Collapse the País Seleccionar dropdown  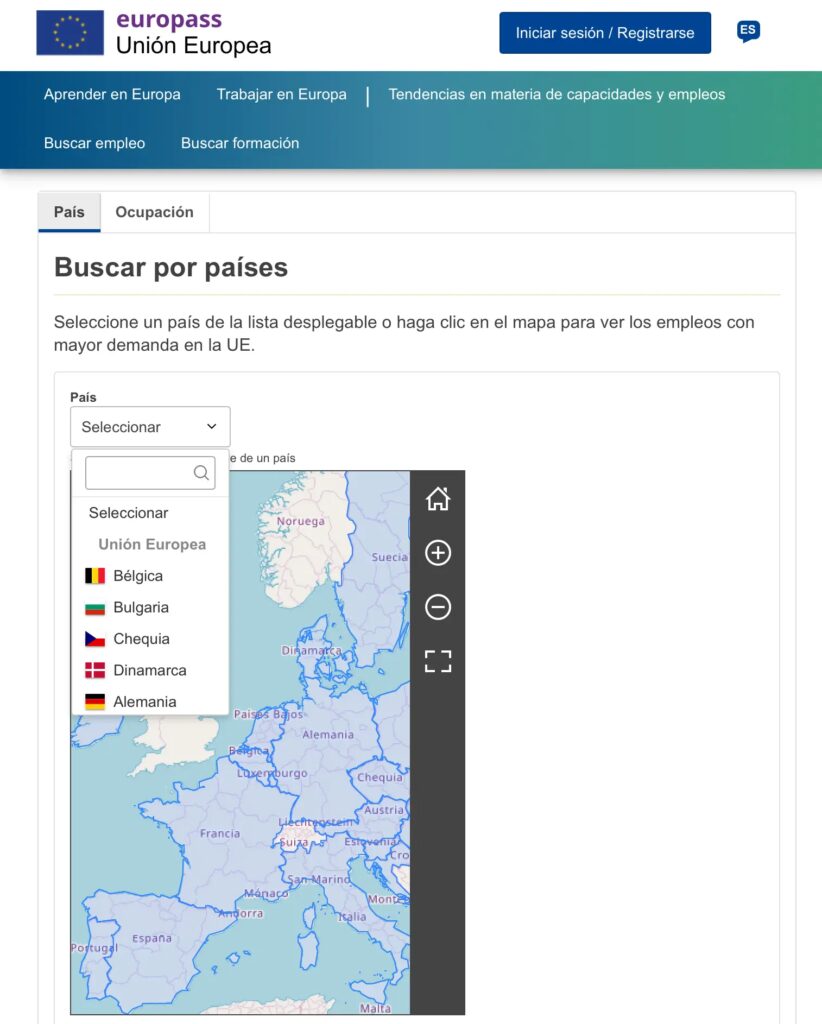click(150, 427)
